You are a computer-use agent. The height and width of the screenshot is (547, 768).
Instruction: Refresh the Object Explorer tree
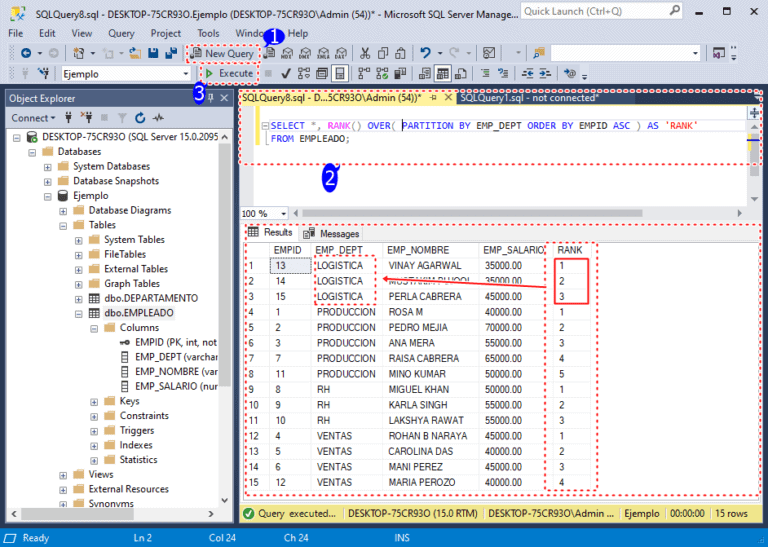[x=140, y=118]
